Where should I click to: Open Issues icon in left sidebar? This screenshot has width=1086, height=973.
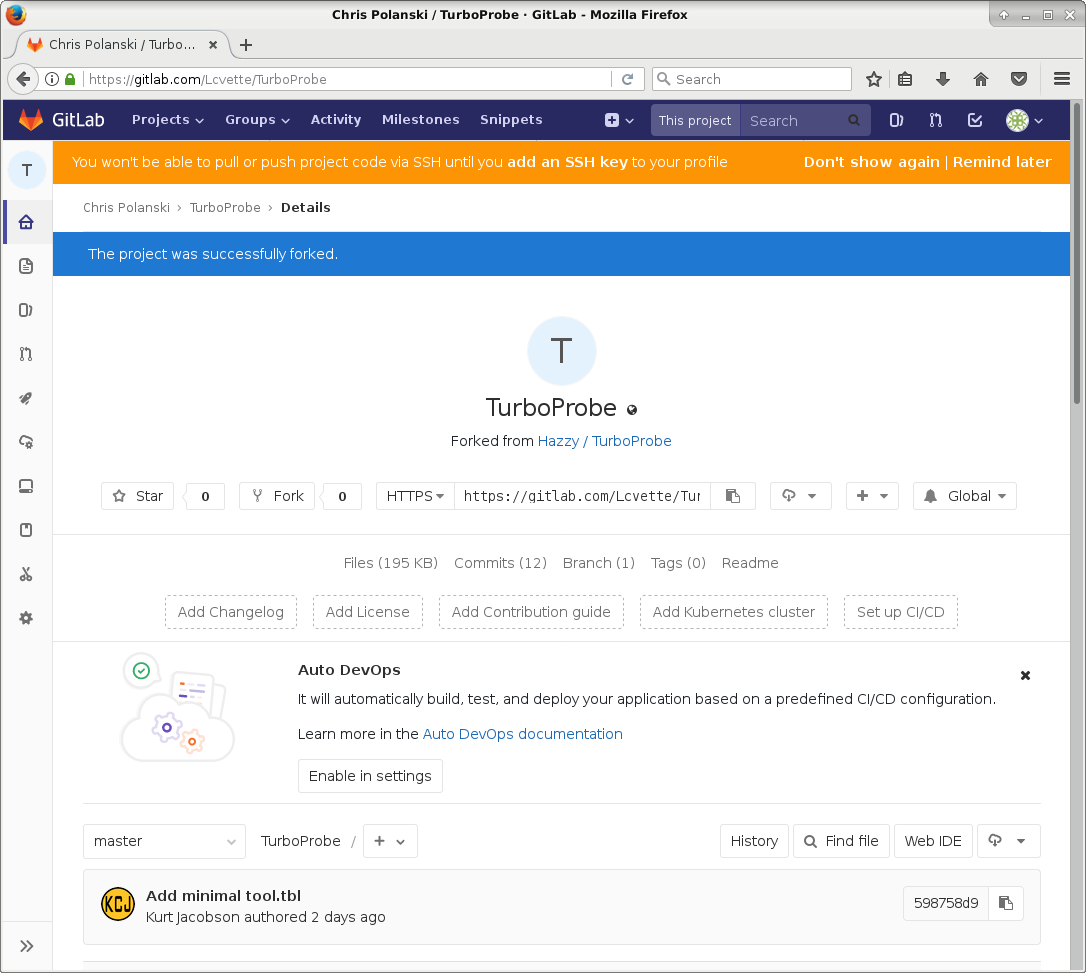pyautogui.click(x=26, y=310)
